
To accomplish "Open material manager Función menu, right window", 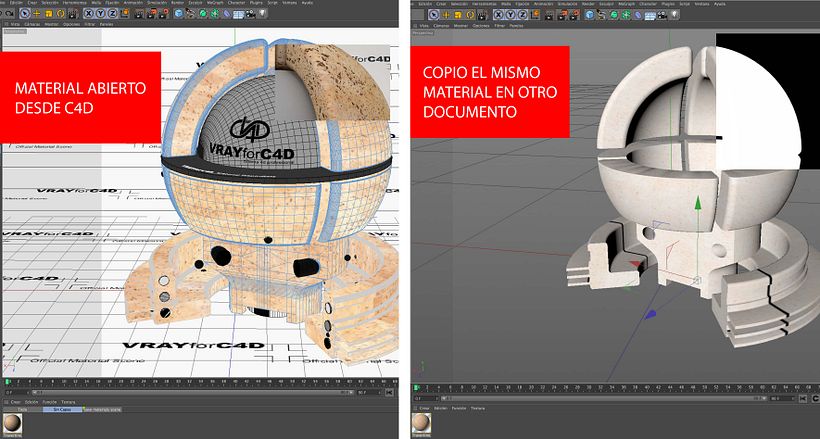I will (459, 408).
